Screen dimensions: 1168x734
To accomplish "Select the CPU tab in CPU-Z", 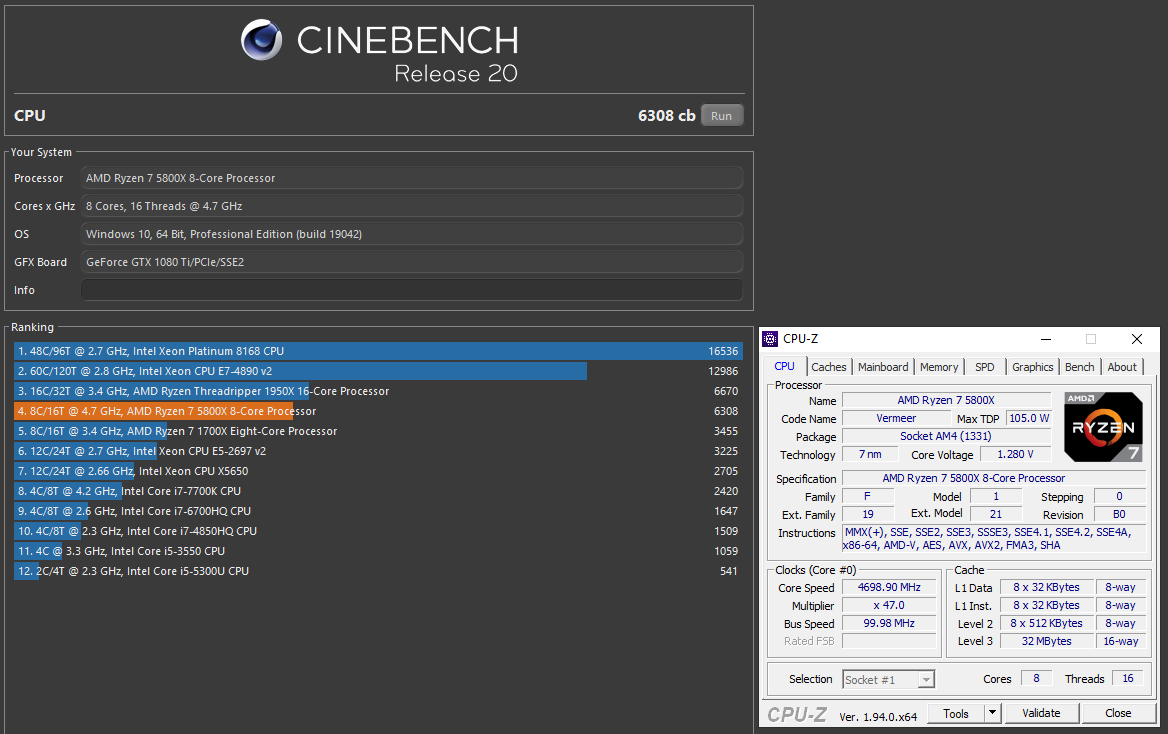I will [784, 366].
